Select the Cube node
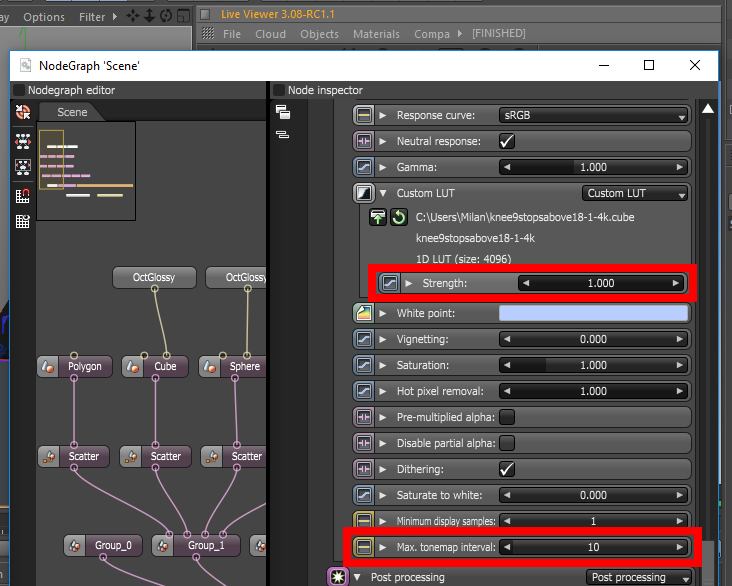Viewport: 732px width, 586px height. pos(155,367)
